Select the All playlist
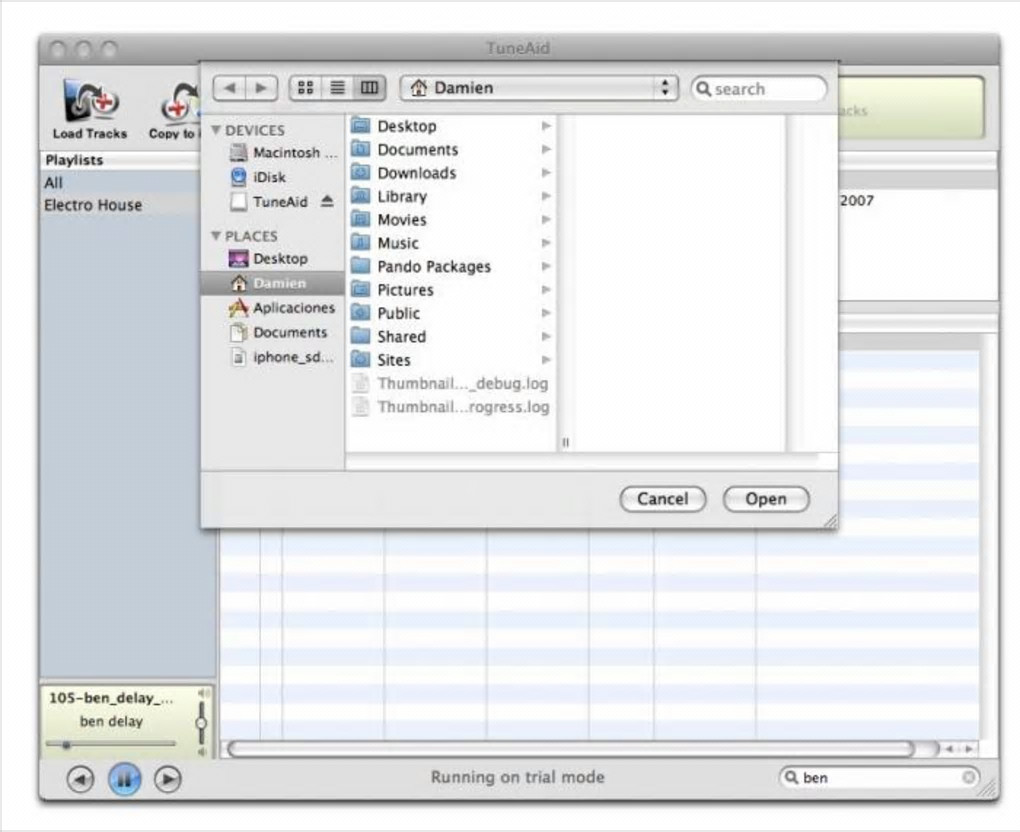1020x832 pixels. [x=120, y=183]
